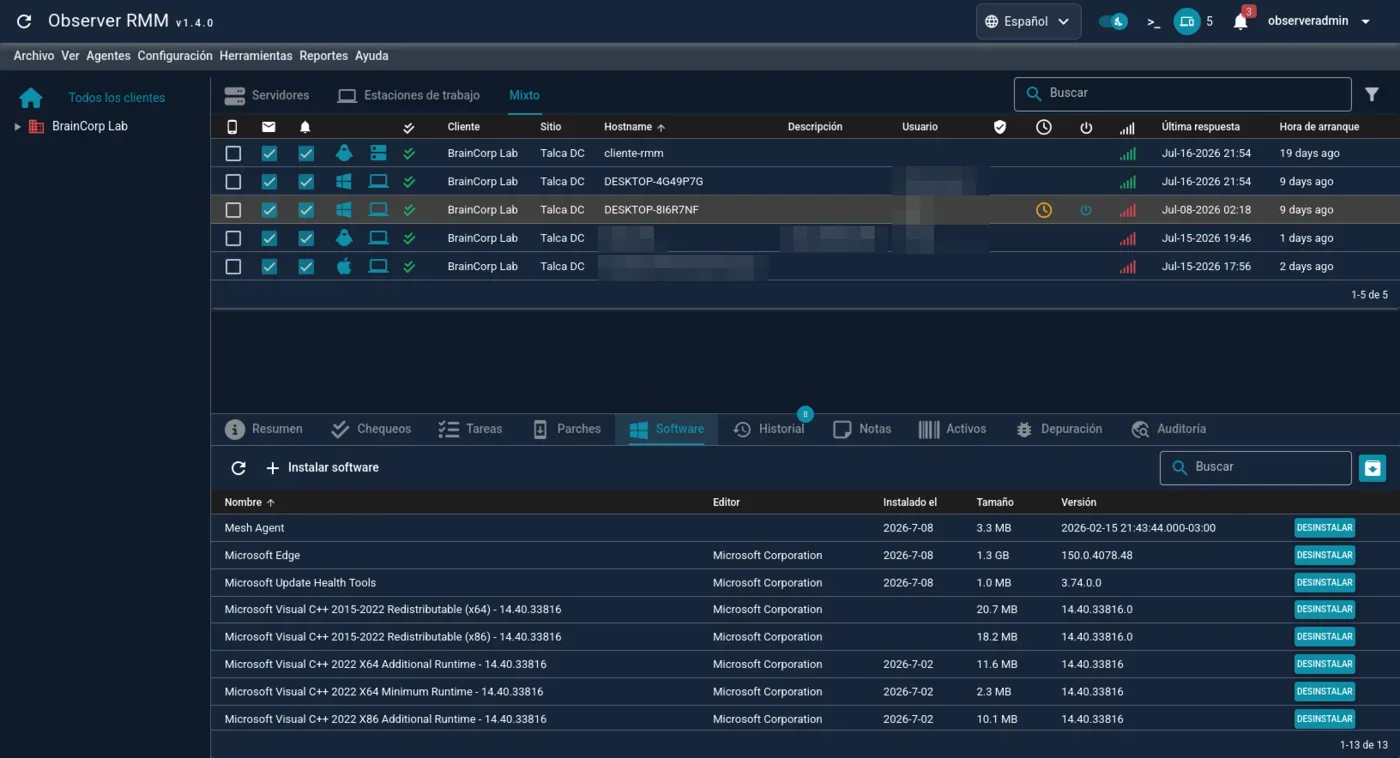Sort agents by Última respuesta column
The width and height of the screenshot is (1400, 758).
coord(1200,127)
